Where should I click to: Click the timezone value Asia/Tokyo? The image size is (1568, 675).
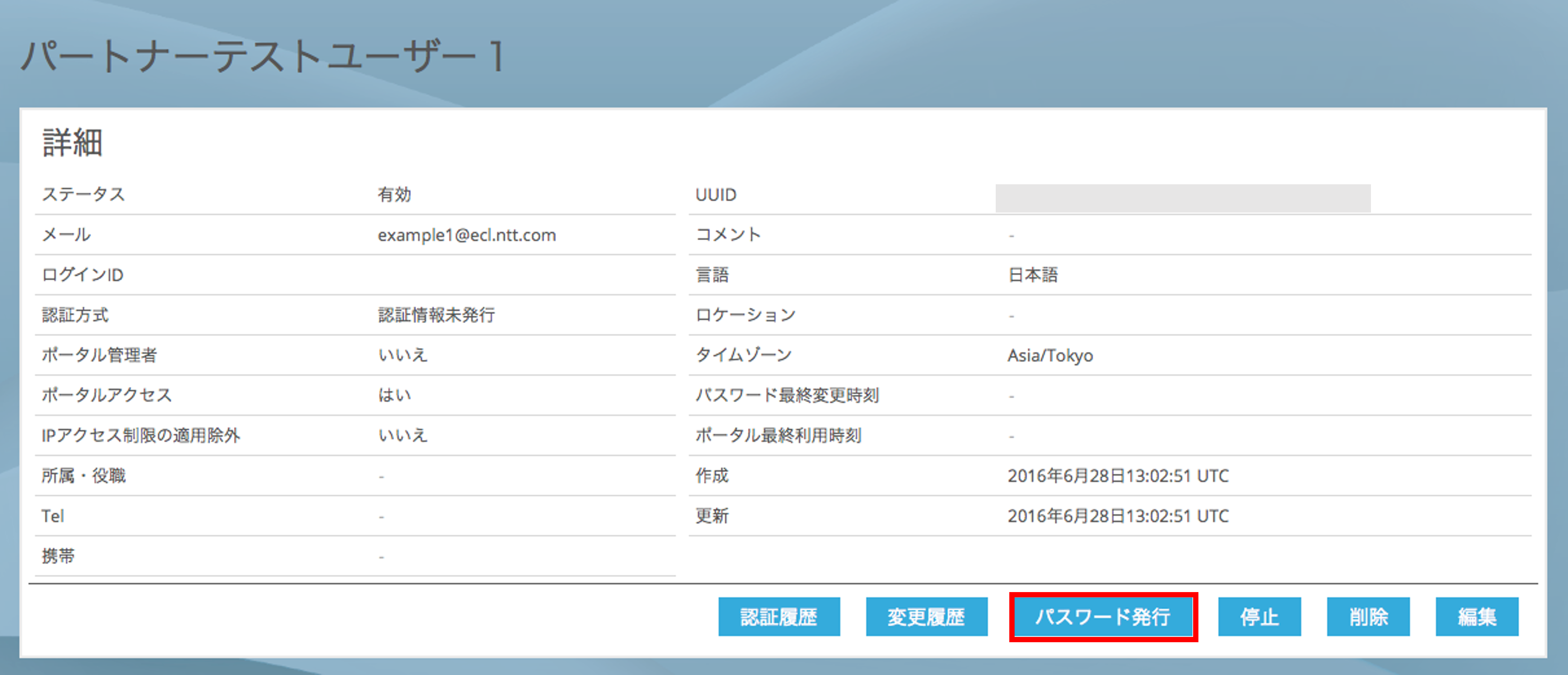click(x=1050, y=355)
